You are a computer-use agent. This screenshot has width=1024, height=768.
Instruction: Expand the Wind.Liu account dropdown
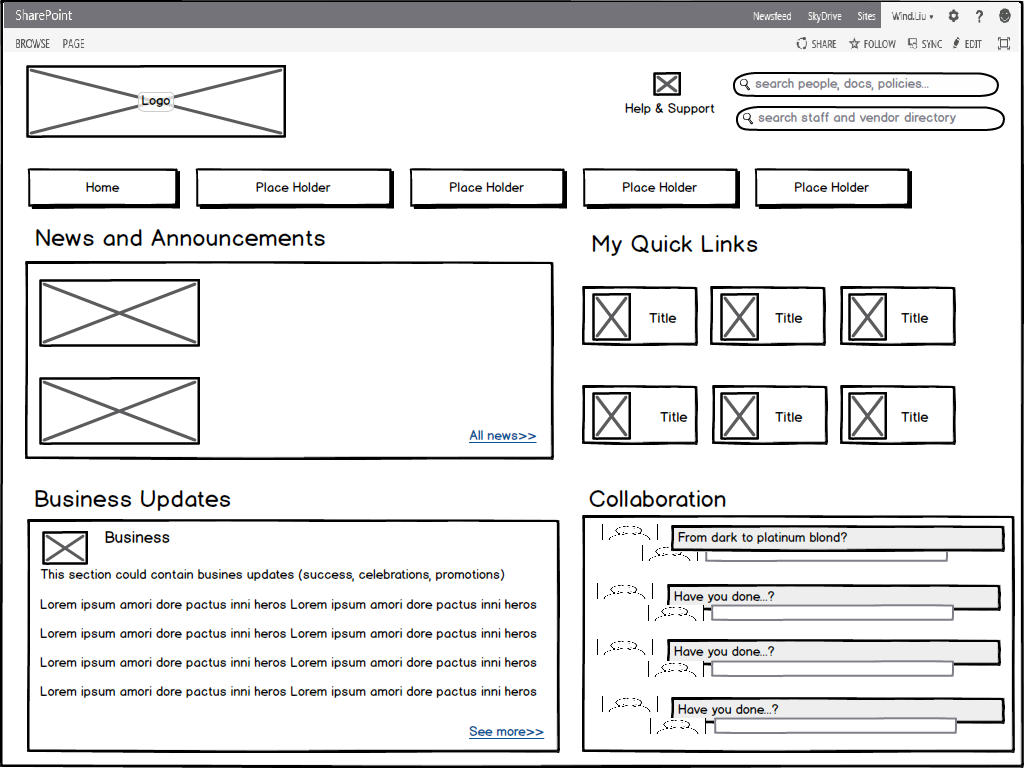[x=912, y=16]
